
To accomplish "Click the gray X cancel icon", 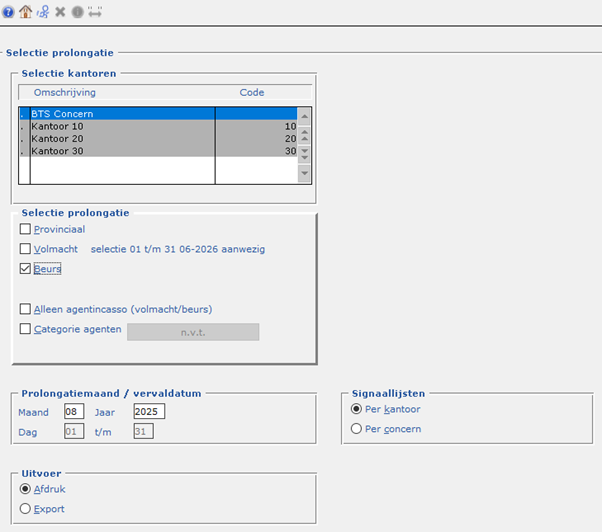I will pos(59,12).
